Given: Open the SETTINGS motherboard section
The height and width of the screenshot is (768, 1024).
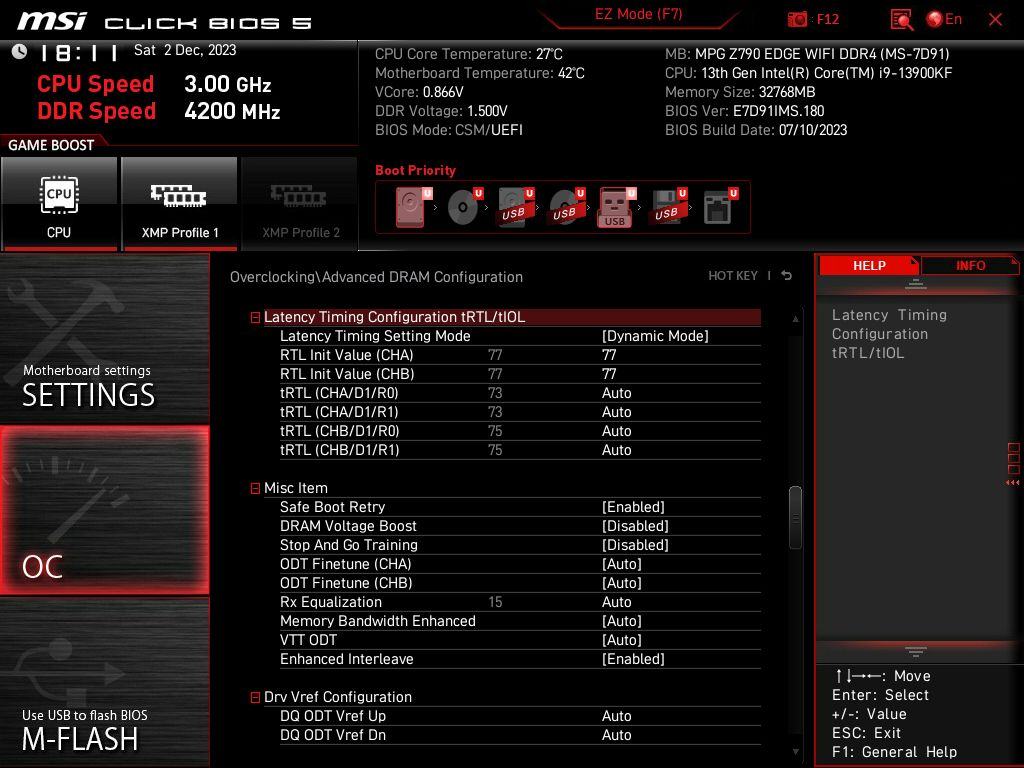Looking at the screenshot, I should pos(104,340).
